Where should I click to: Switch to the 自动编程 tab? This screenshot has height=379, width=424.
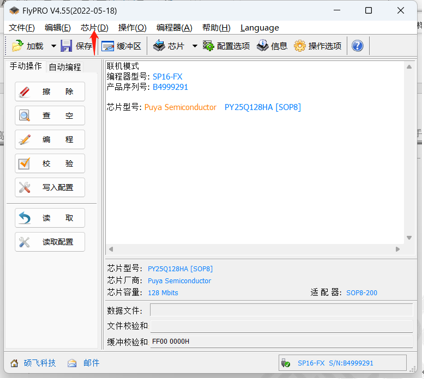[65, 67]
